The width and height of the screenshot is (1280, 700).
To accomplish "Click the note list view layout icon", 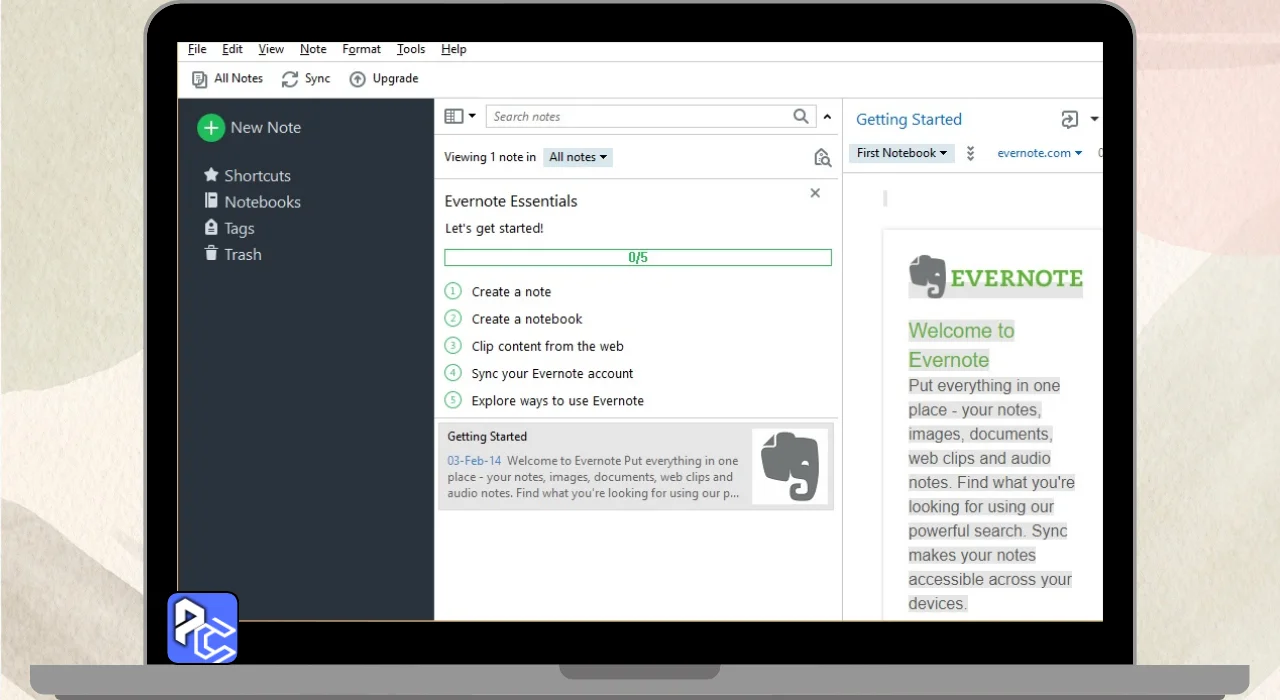I will point(453,116).
